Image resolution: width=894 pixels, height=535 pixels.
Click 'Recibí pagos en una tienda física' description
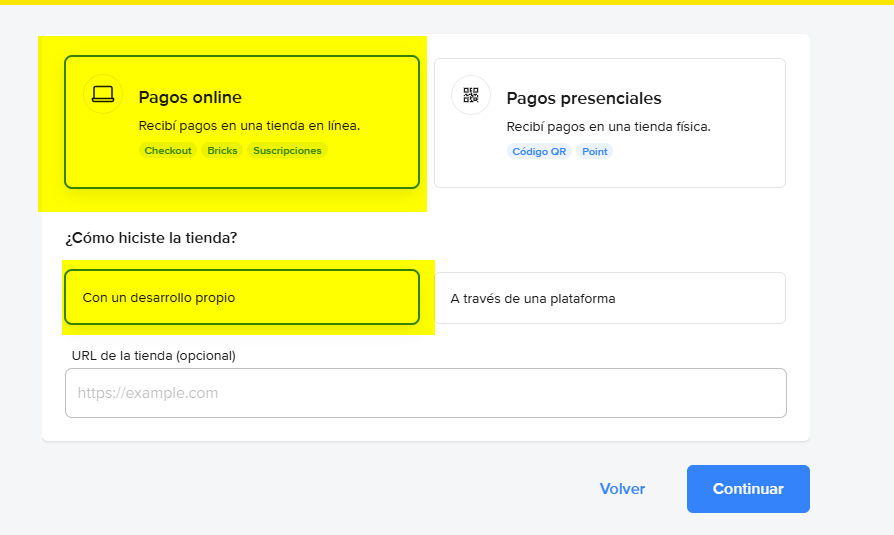608,127
